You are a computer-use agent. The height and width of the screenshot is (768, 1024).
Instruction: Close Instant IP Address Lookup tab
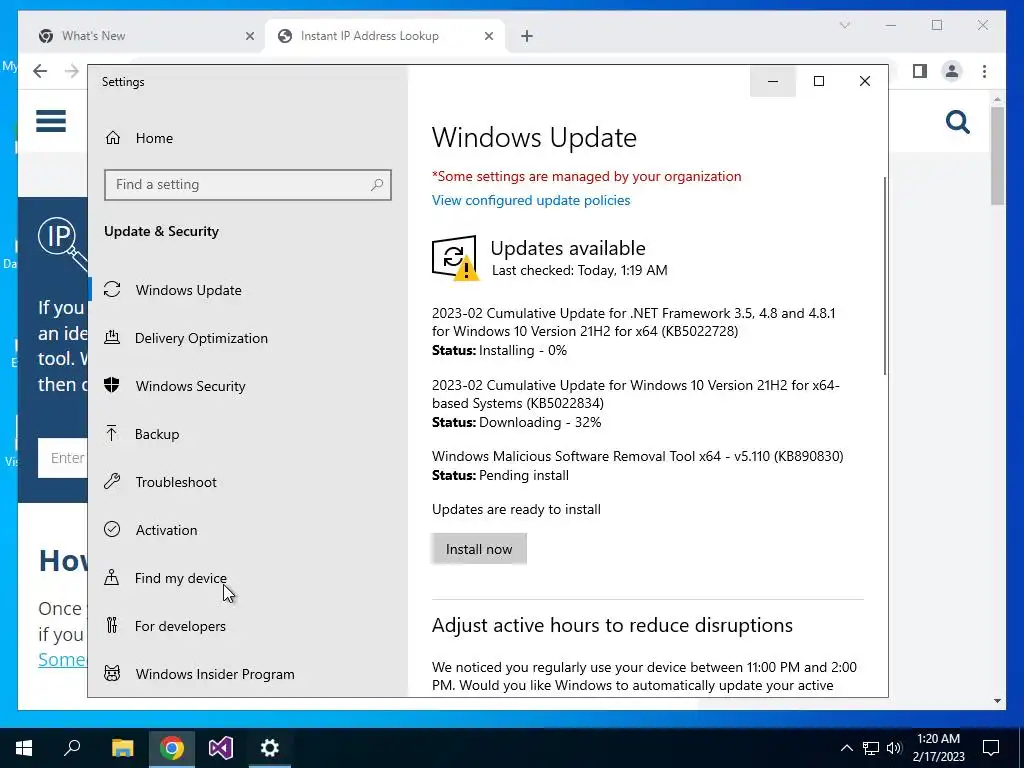tap(488, 36)
